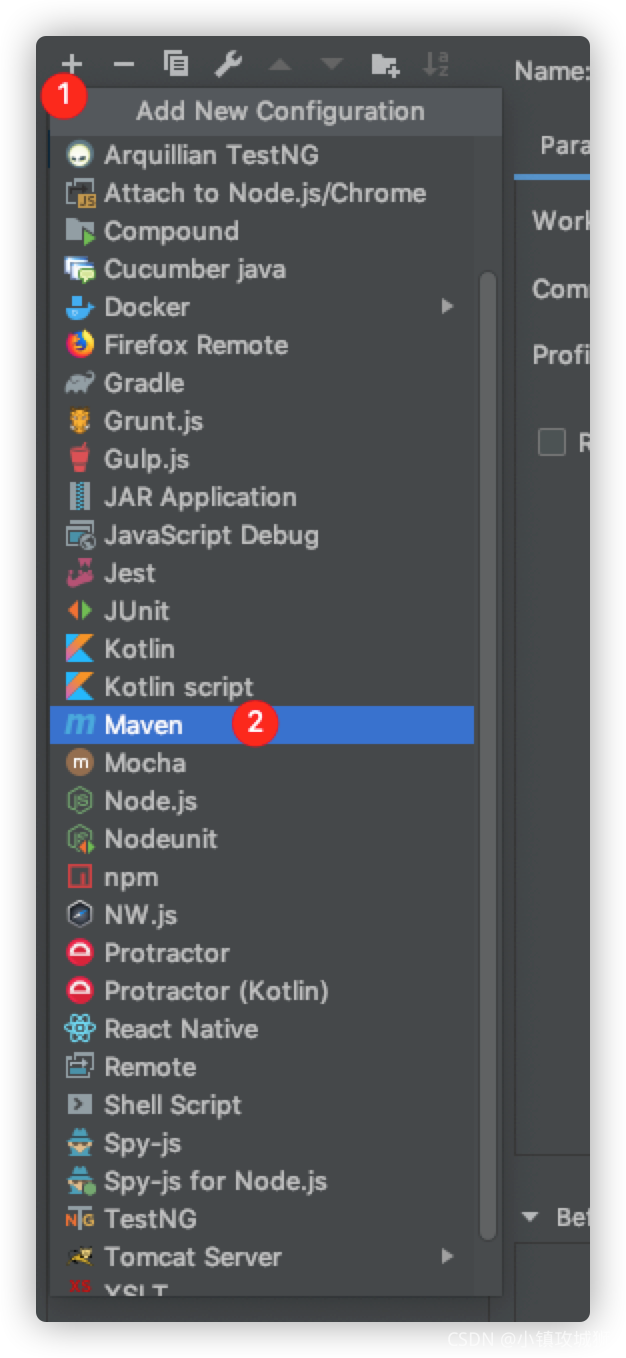Viewport: 626px width, 1358px height.
Task: Click the plus Add configuration button
Action: tap(72, 65)
